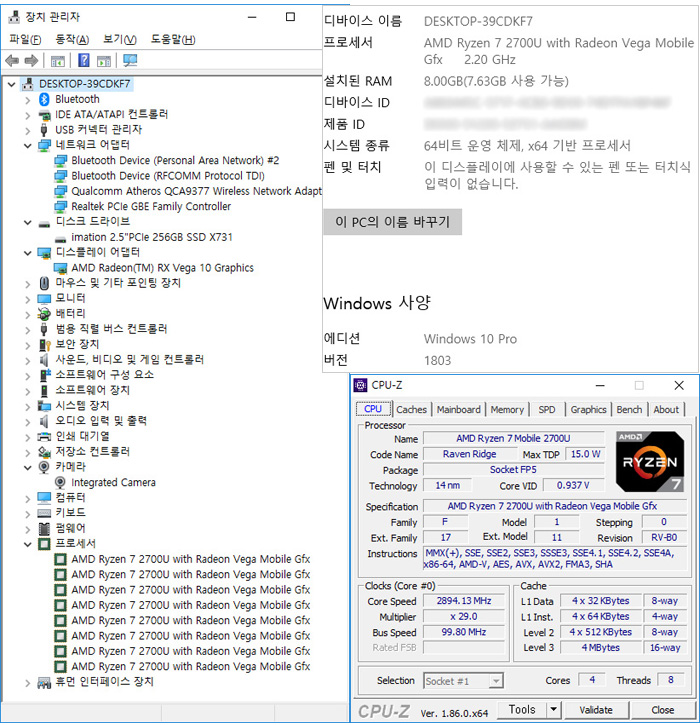Click the 네트워크 어댑터 category icon
The width and height of the screenshot is (700, 725).
(x=44, y=145)
